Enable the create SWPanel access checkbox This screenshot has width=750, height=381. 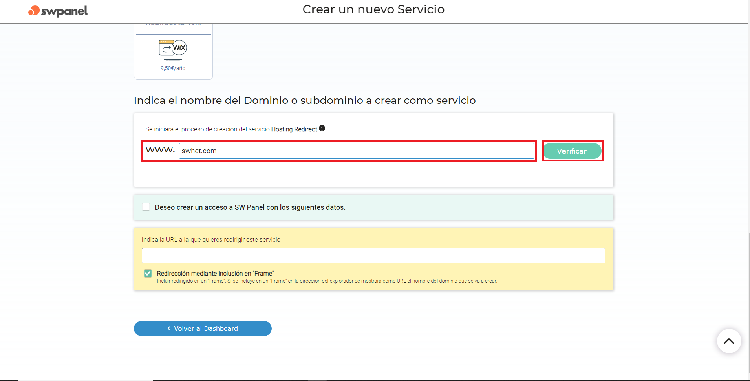point(146,207)
